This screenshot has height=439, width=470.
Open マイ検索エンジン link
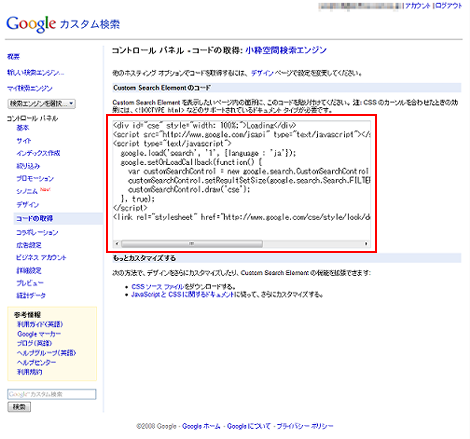pyautogui.click(x=30, y=88)
